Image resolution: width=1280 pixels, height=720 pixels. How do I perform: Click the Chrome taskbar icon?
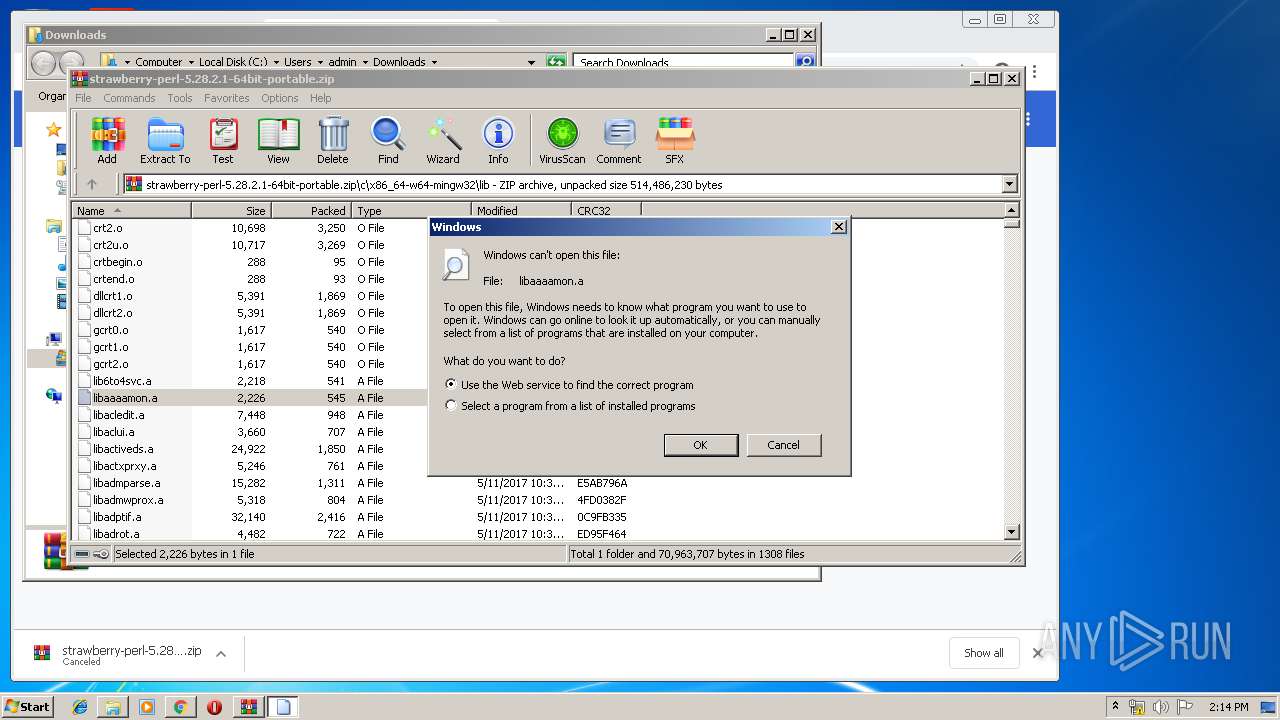pos(180,707)
